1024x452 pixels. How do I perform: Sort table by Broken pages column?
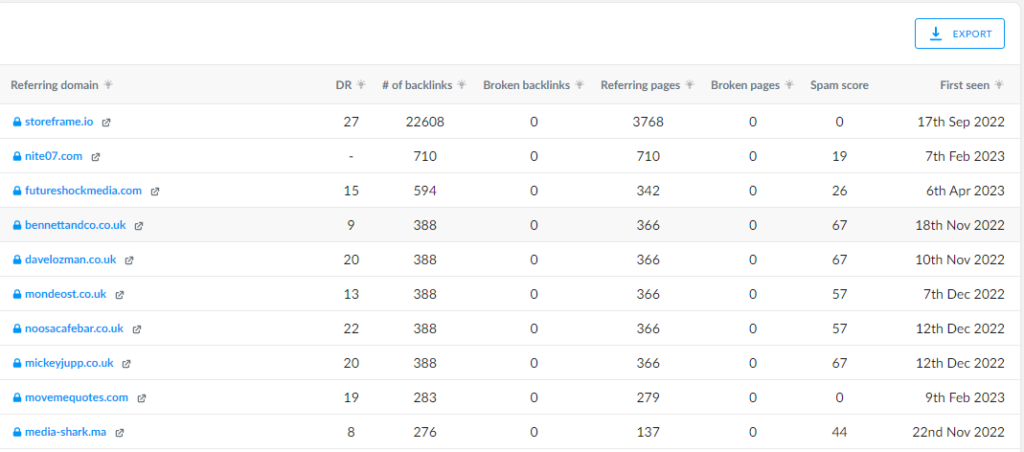coord(745,85)
